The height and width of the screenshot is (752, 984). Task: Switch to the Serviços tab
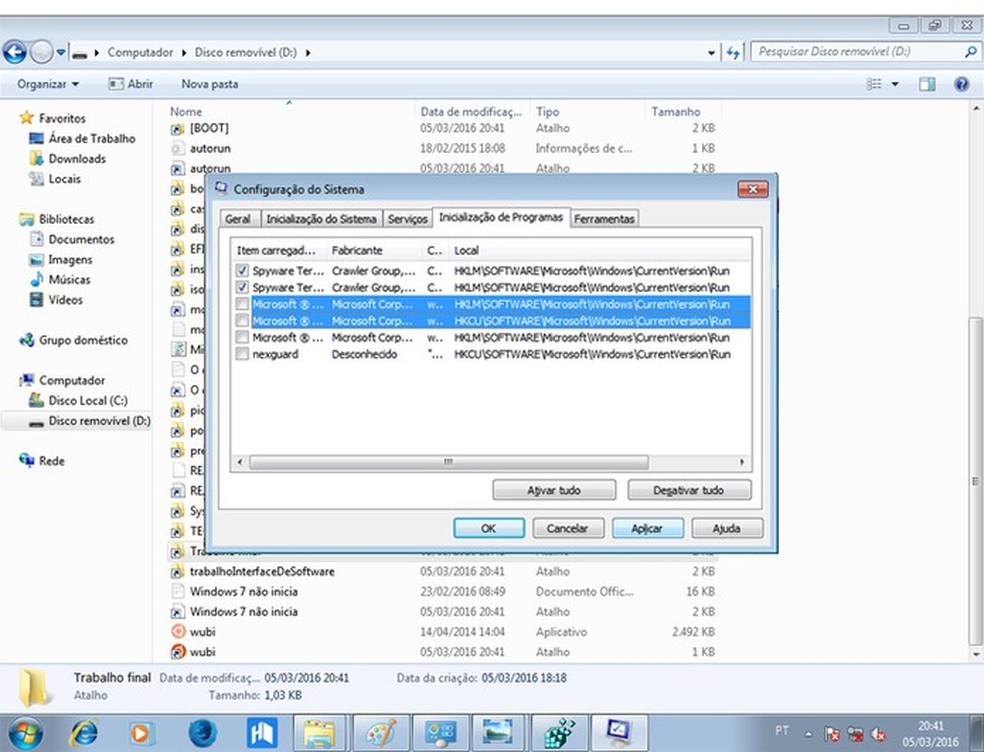[407, 219]
